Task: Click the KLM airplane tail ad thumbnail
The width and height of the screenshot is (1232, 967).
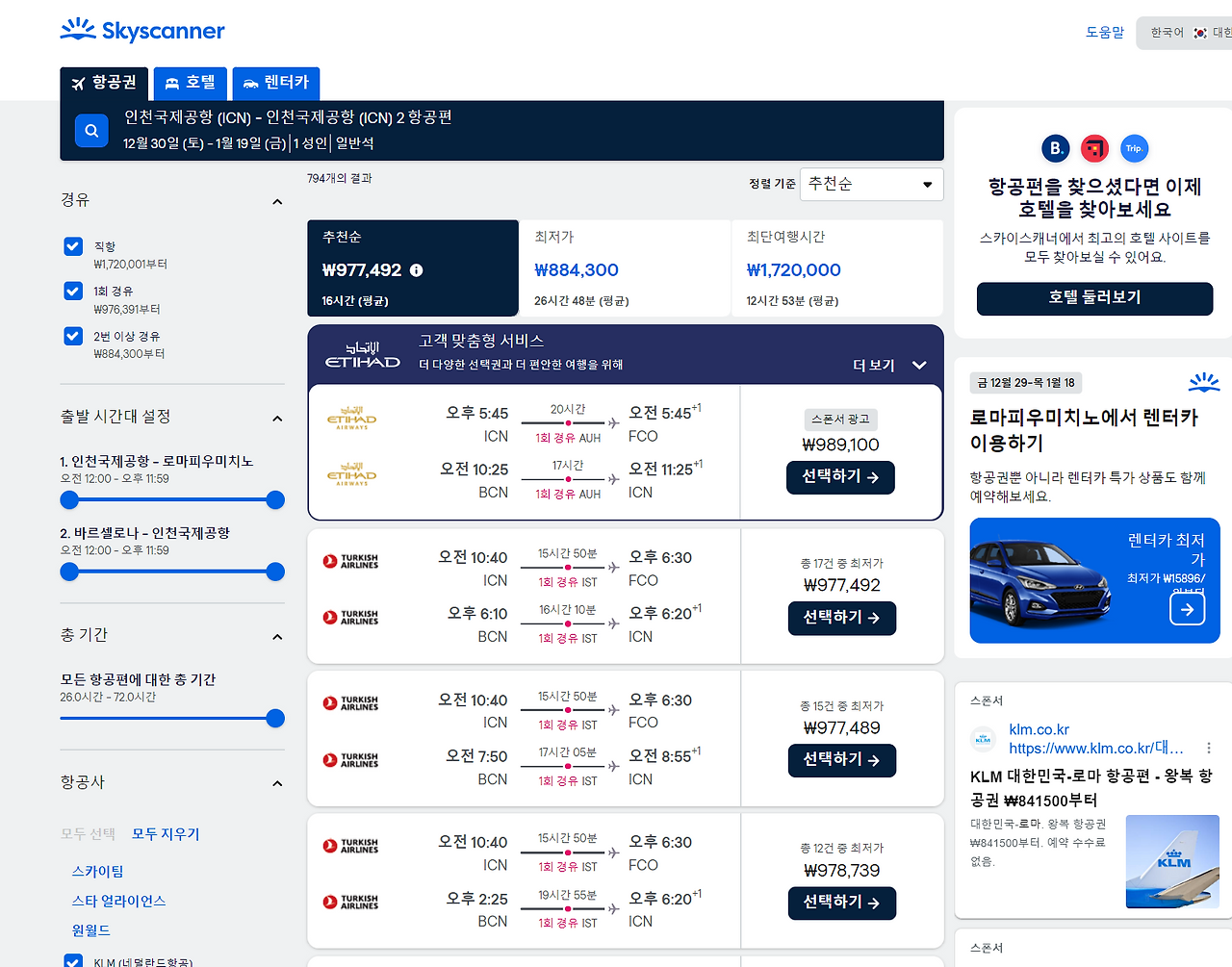Action: coord(1172,862)
